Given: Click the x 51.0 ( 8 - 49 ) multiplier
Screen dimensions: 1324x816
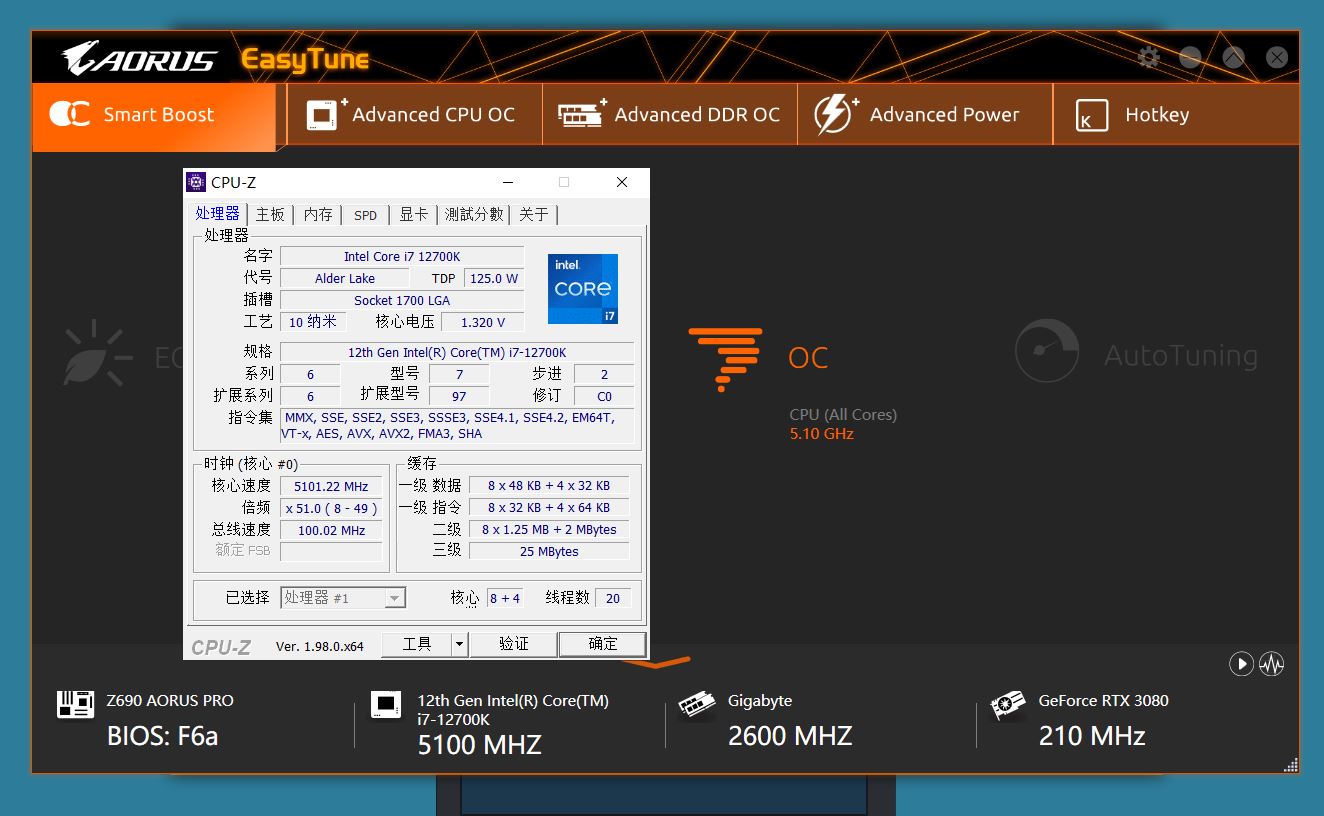Looking at the screenshot, I should point(331,509).
